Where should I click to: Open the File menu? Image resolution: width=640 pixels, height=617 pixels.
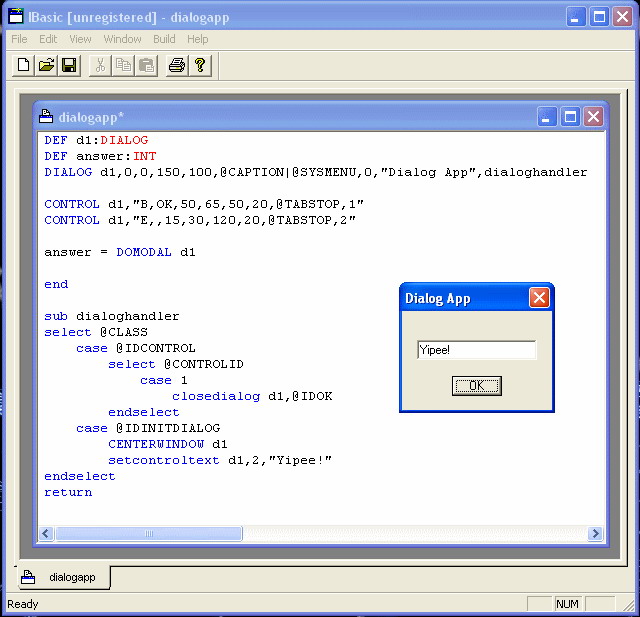(19, 39)
